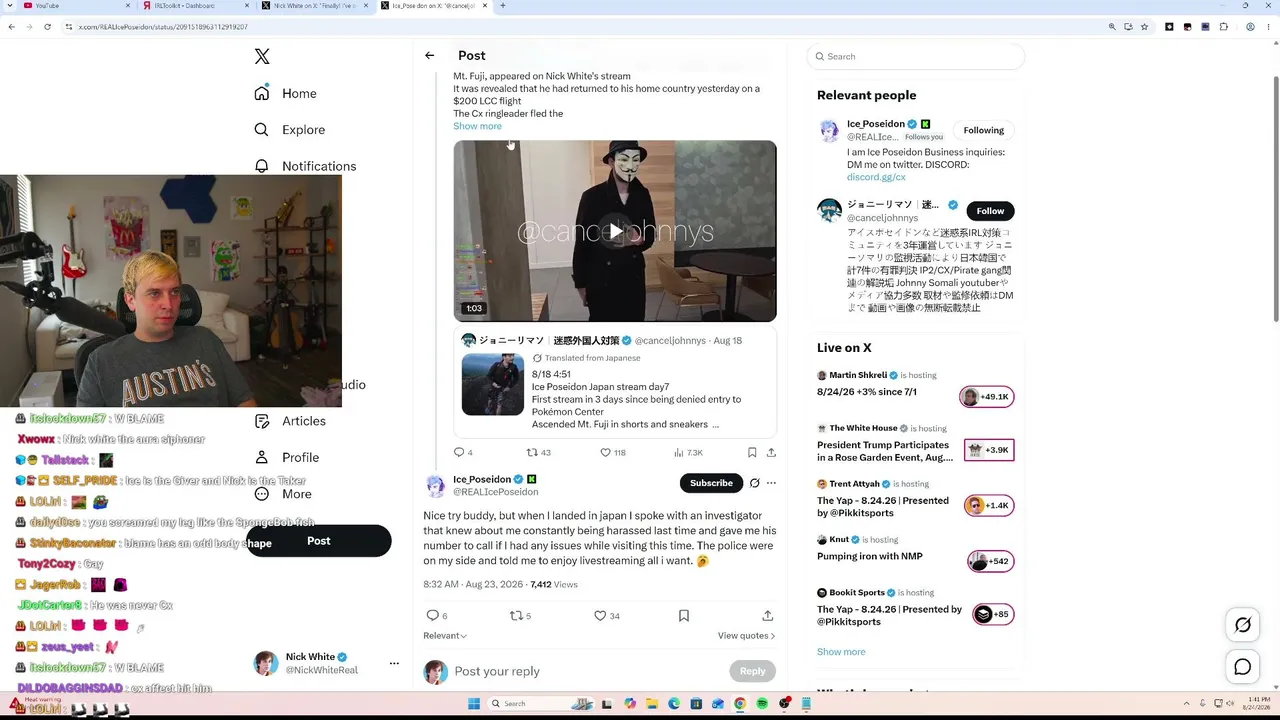Expand the More menu in sidebar

(283, 494)
